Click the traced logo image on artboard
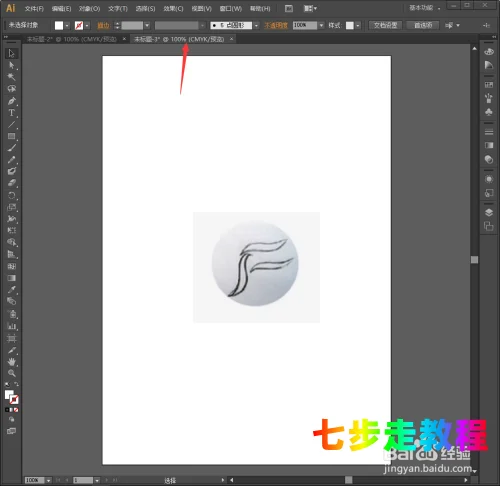The image size is (500, 486). 256,267
